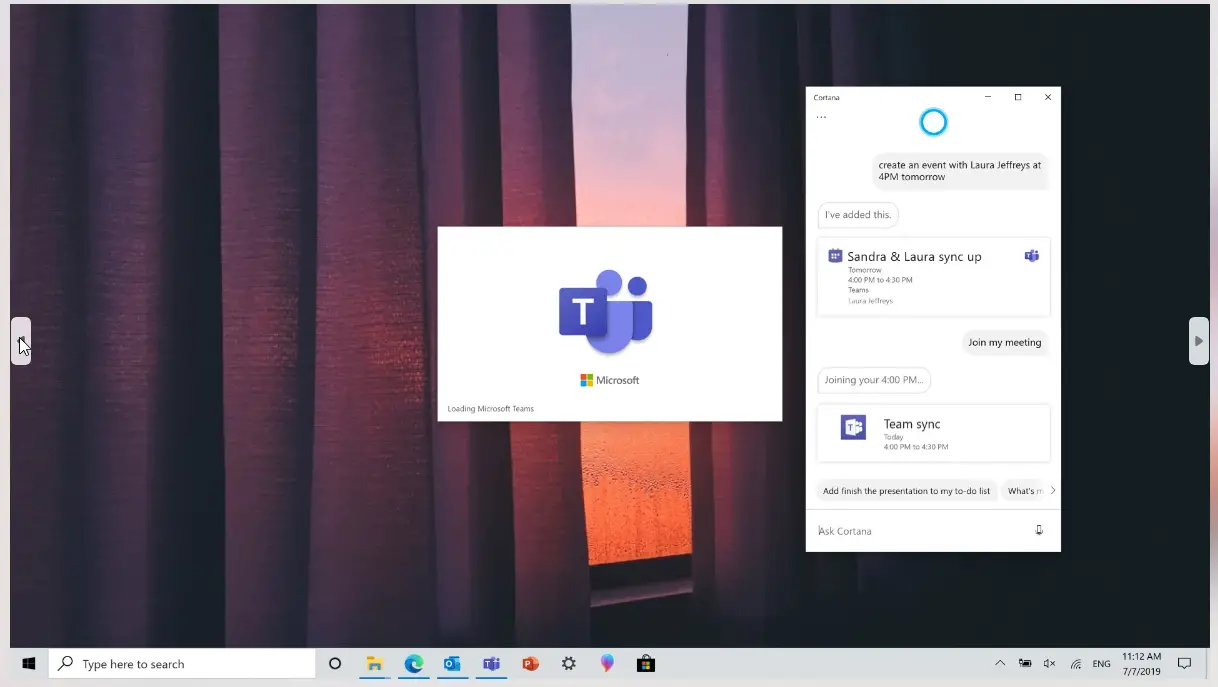Expand more Cortana suggestions with the chevron

[1052, 491]
